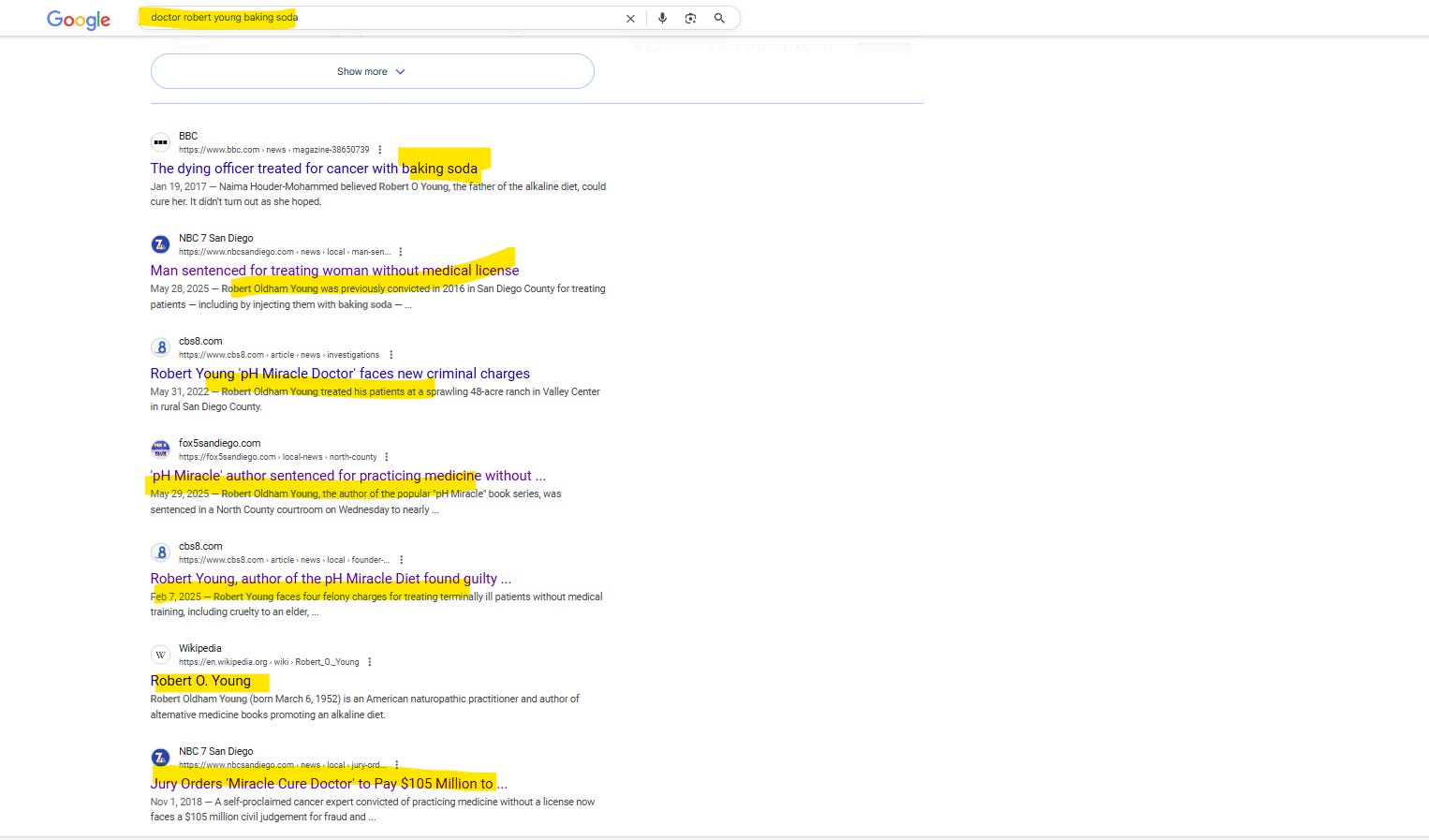Click the cbs8 favicon on the found guilty result
Image resolution: width=1429 pixels, height=840 pixels.
160,553
